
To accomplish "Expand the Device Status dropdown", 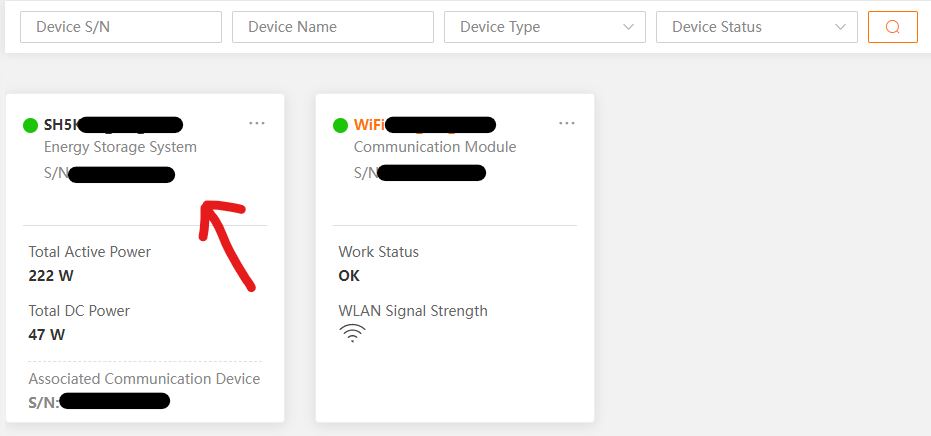I will tap(756, 27).
